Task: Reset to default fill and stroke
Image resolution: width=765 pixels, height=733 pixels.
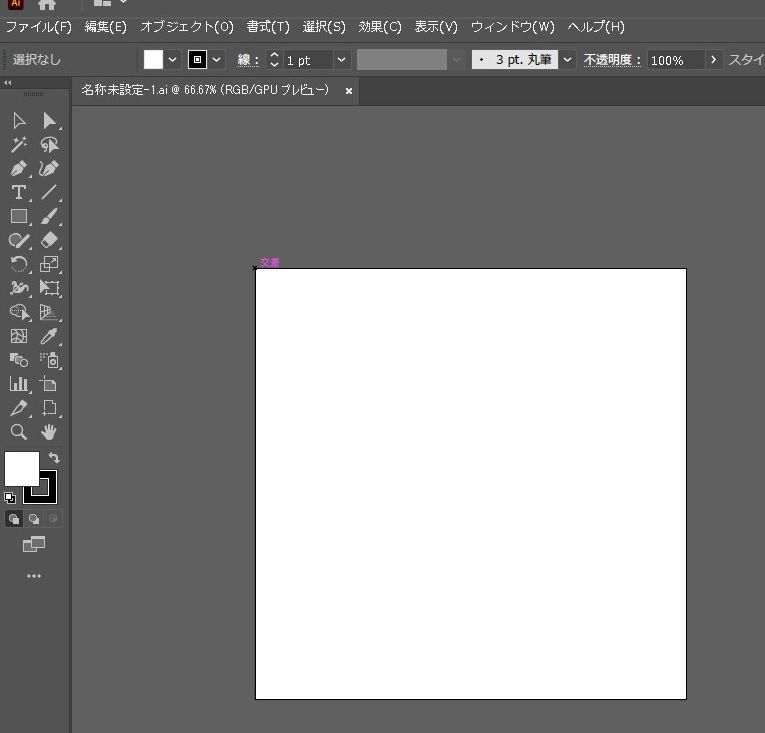Action: click(10, 497)
